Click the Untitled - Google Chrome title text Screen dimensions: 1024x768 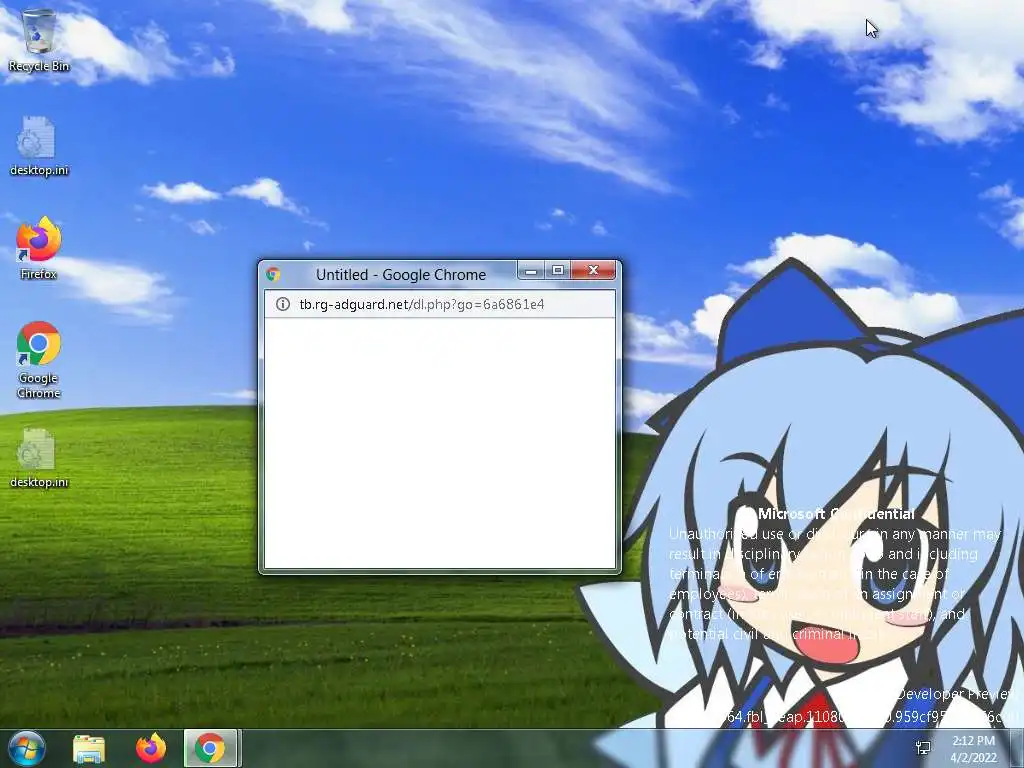pos(401,275)
